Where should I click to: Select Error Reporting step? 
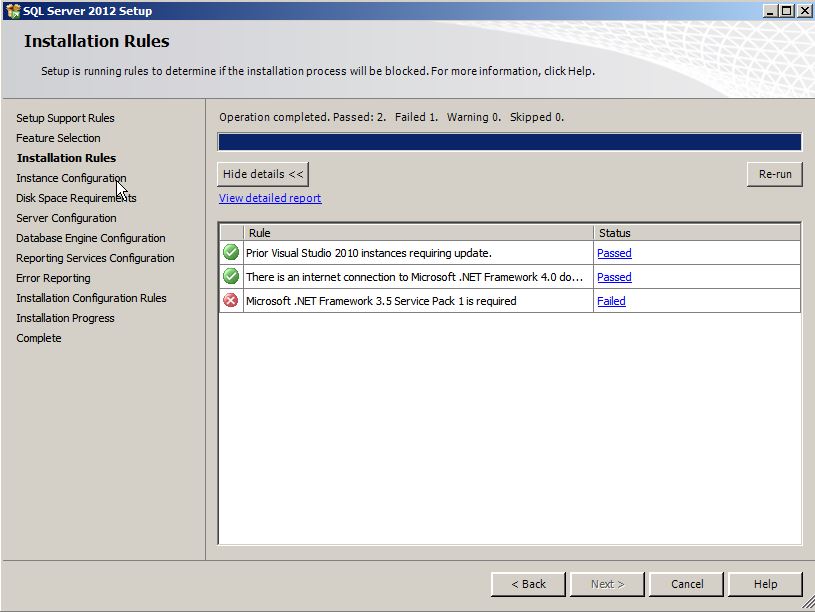click(53, 278)
